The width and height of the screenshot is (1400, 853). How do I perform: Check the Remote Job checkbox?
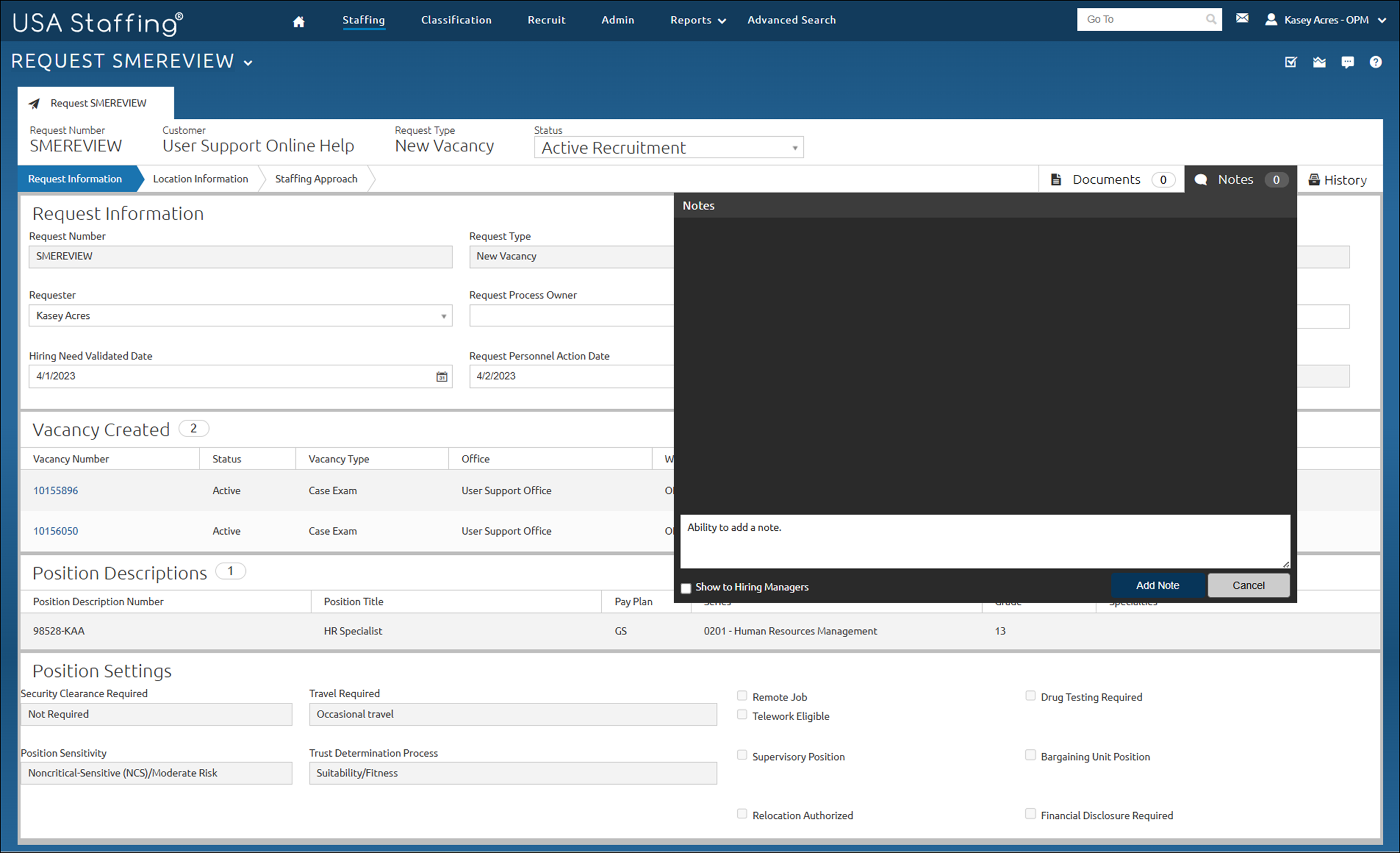(x=742, y=696)
